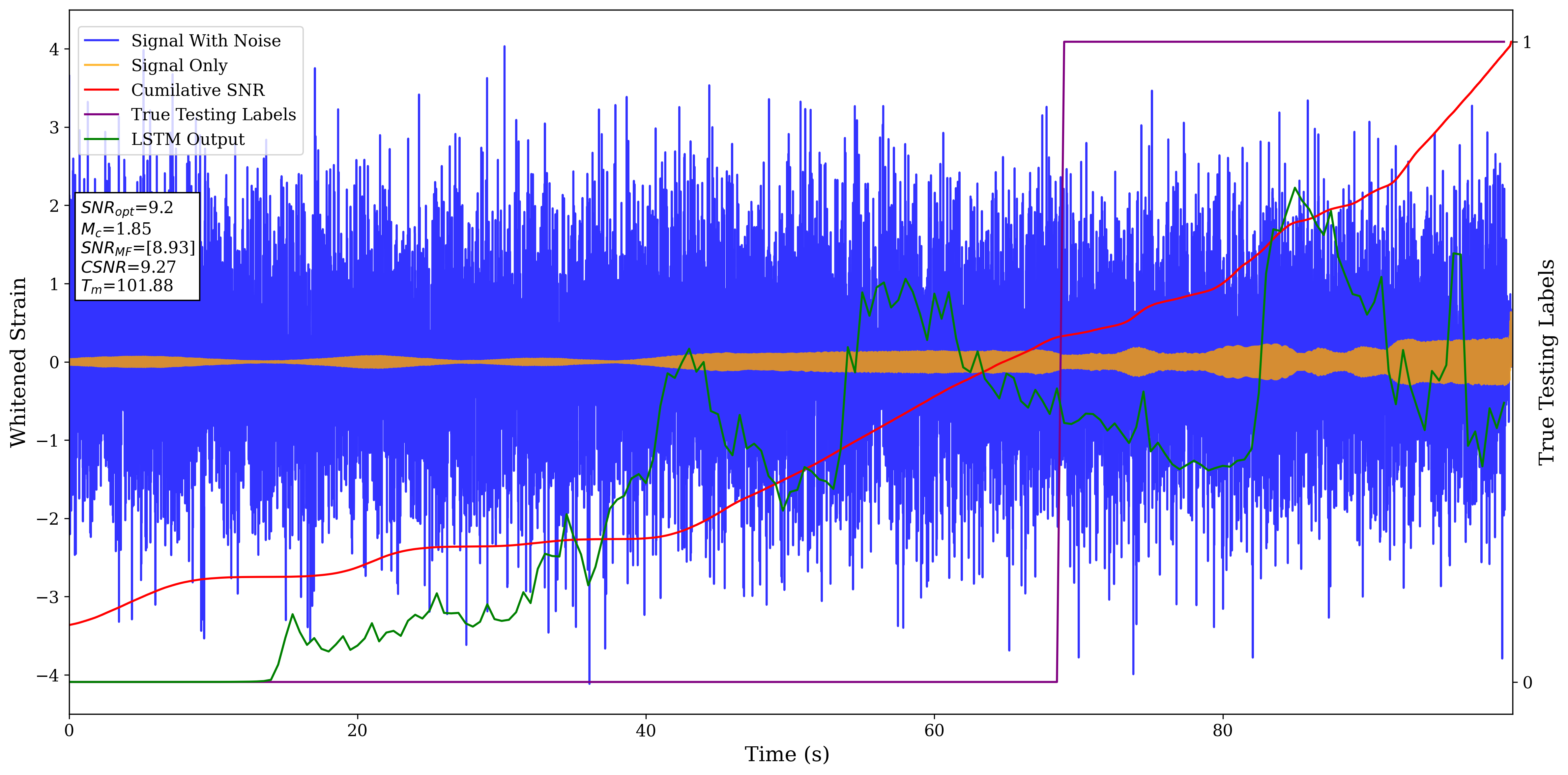Click the Cumilative SNR legend text
Screen dimensions: 1568x775
(x=198, y=90)
